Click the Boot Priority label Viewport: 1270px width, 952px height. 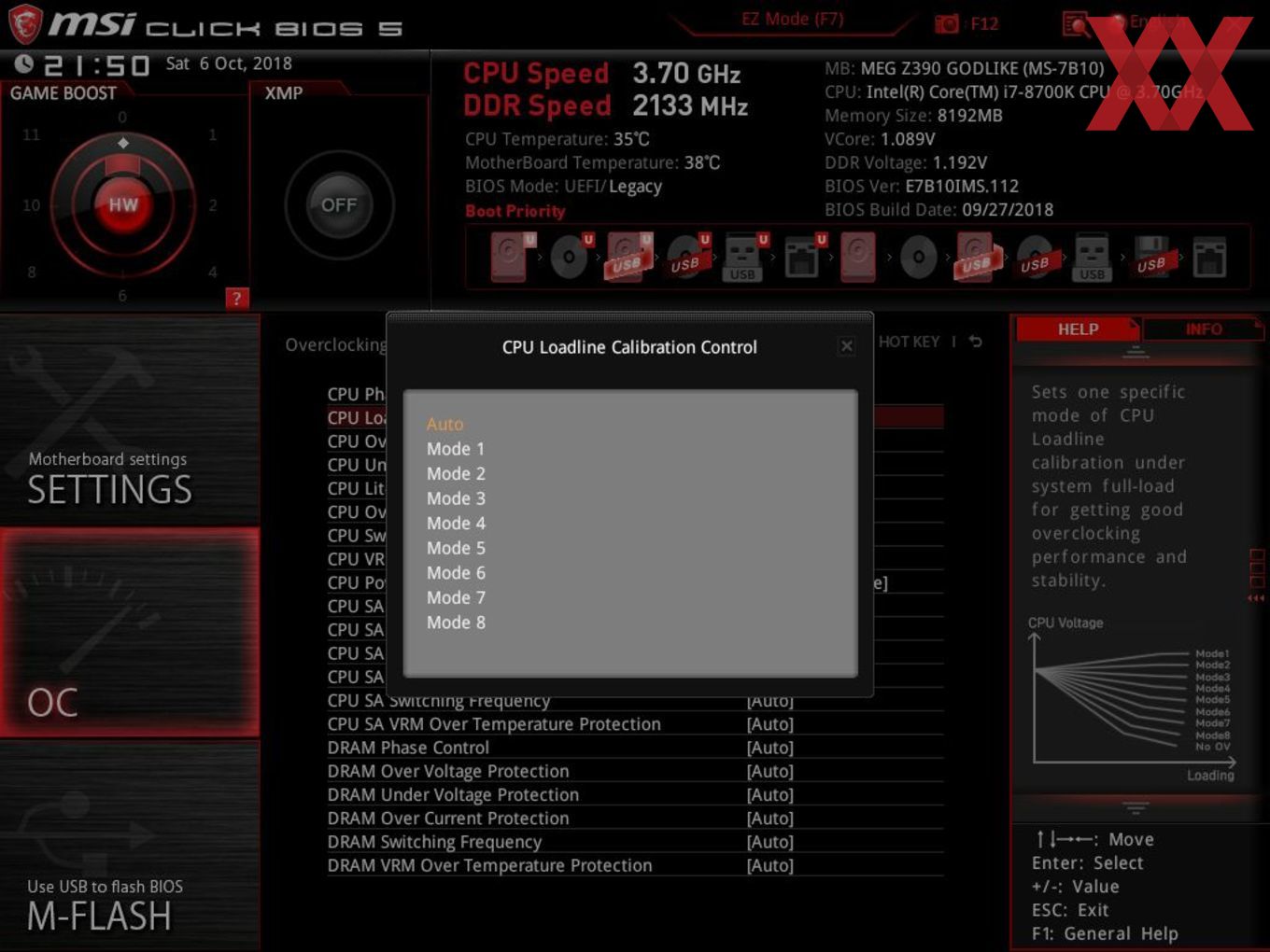(x=515, y=211)
